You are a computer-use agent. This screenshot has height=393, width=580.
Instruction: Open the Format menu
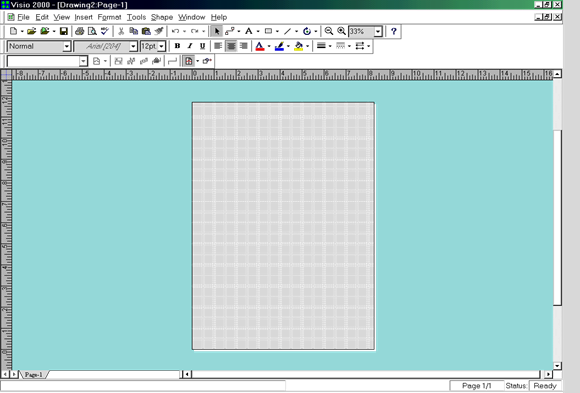click(x=109, y=17)
